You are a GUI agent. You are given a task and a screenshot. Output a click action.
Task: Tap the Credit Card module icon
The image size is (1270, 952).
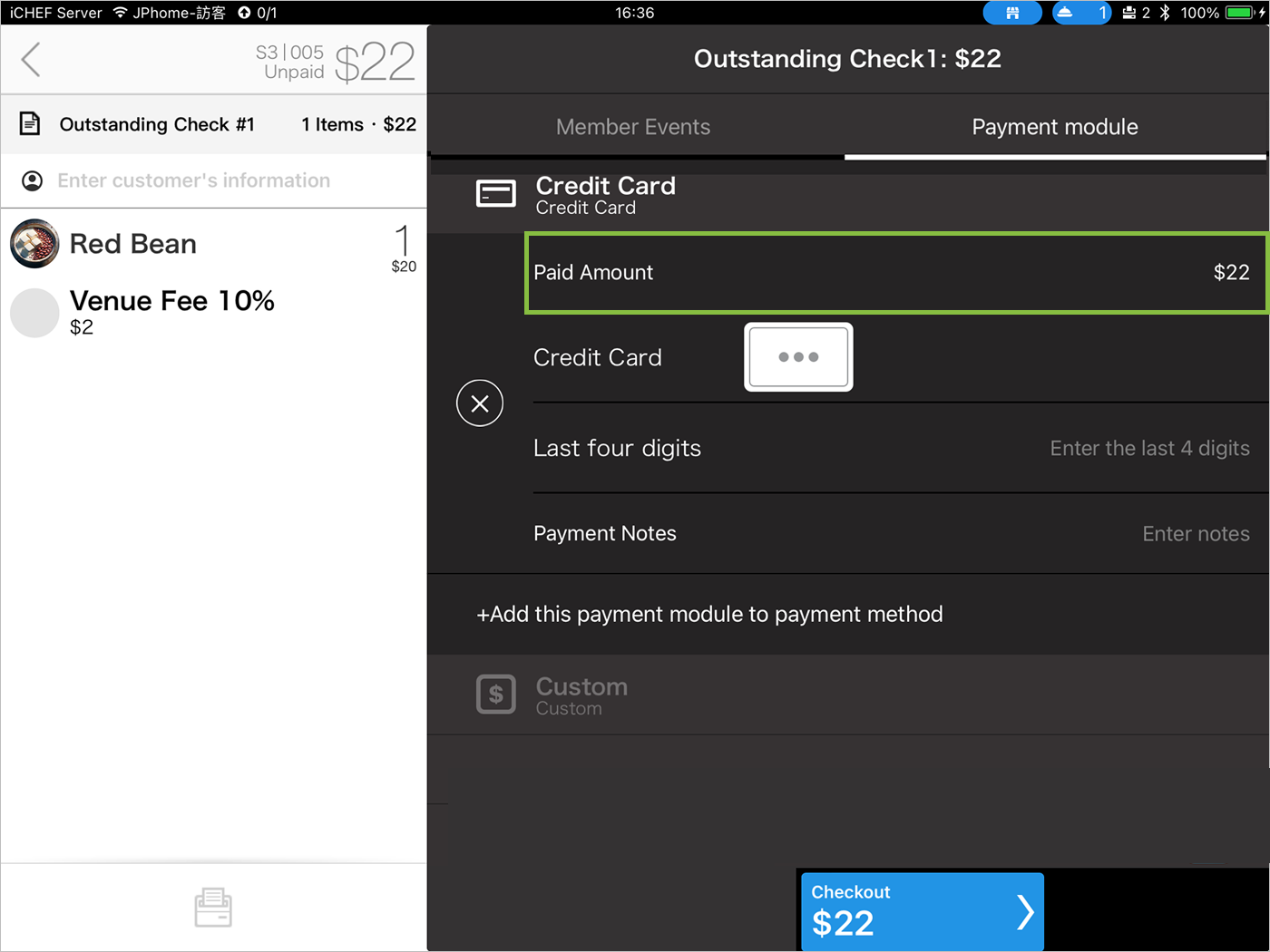(496, 194)
